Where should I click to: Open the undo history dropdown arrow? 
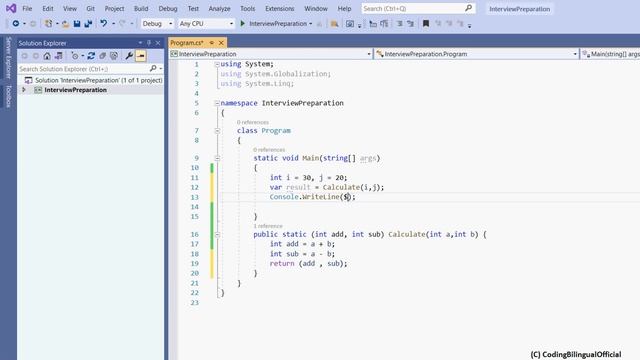point(113,24)
